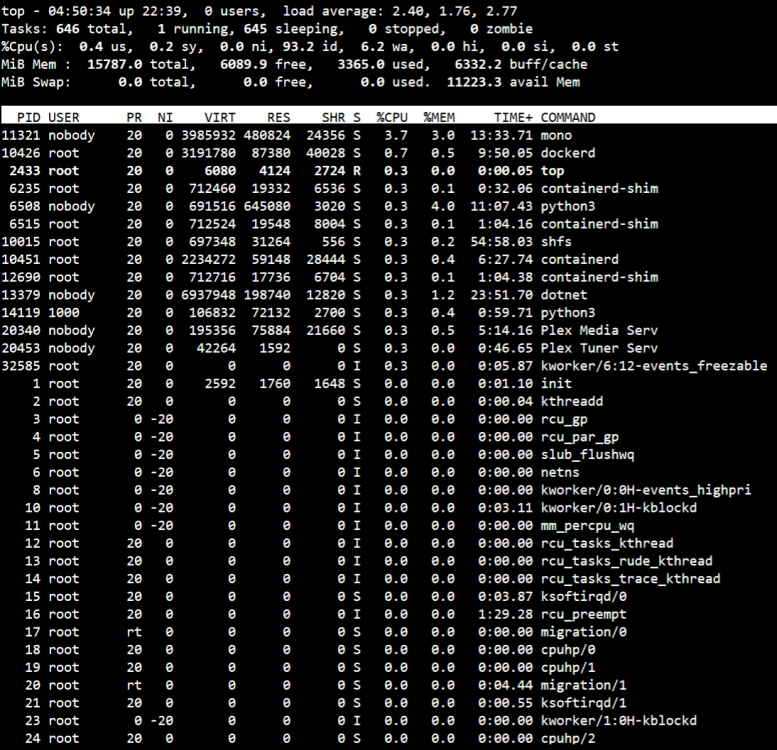Image resolution: width=777 pixels, height=750 pixels.
Task: Select the rcu_par_gp command
Action: tap(580, 437)
